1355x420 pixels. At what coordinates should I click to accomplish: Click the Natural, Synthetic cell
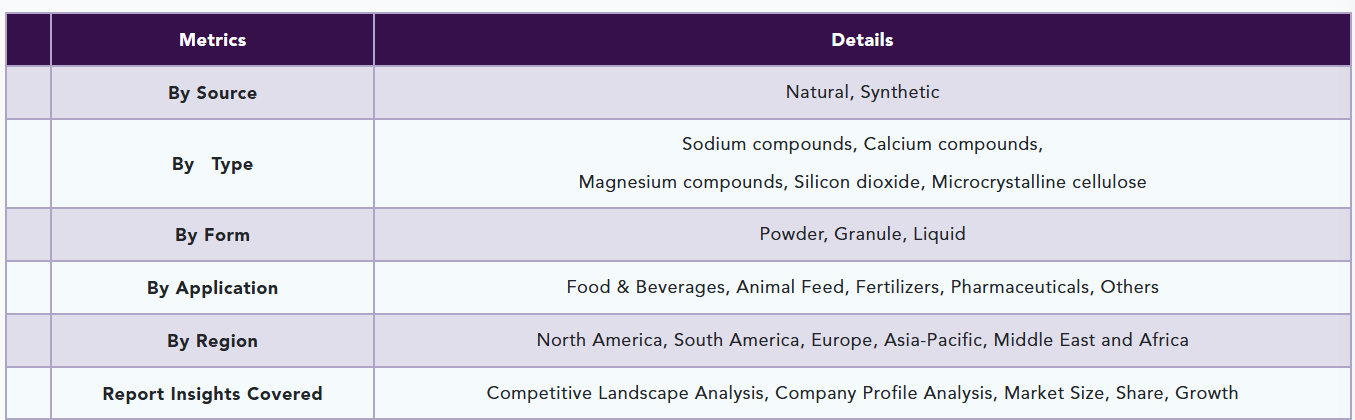(862, 92)
